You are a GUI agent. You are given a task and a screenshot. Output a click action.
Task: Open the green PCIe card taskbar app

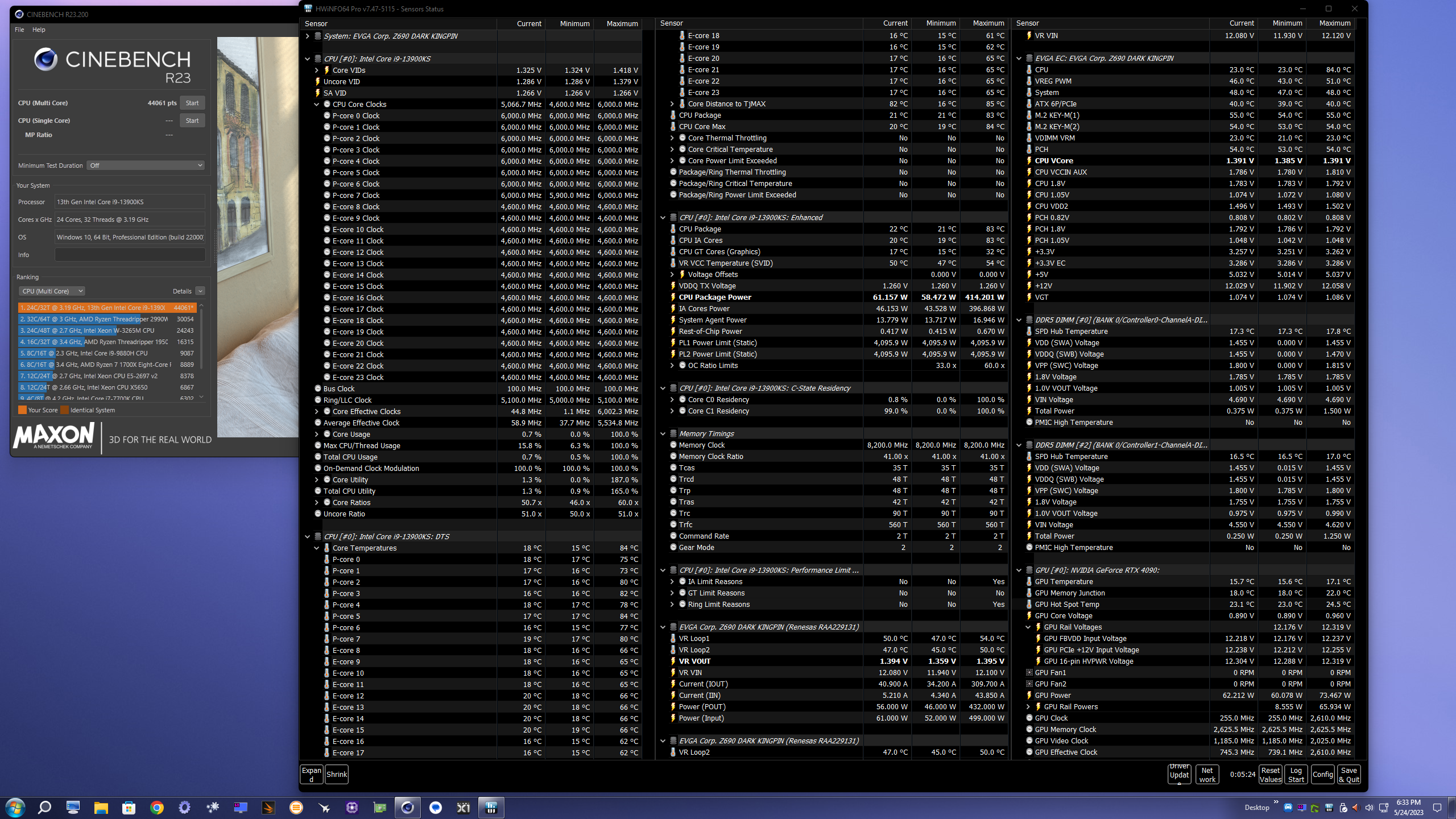(x=380, y=807)
